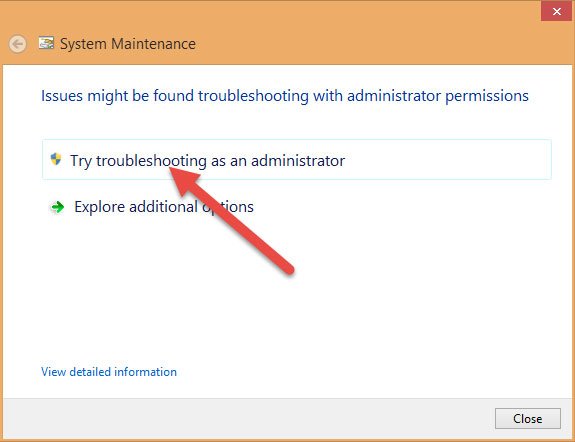Click the blue heading about administrator permissions
The image size is (575, 442).
[285, 96]
